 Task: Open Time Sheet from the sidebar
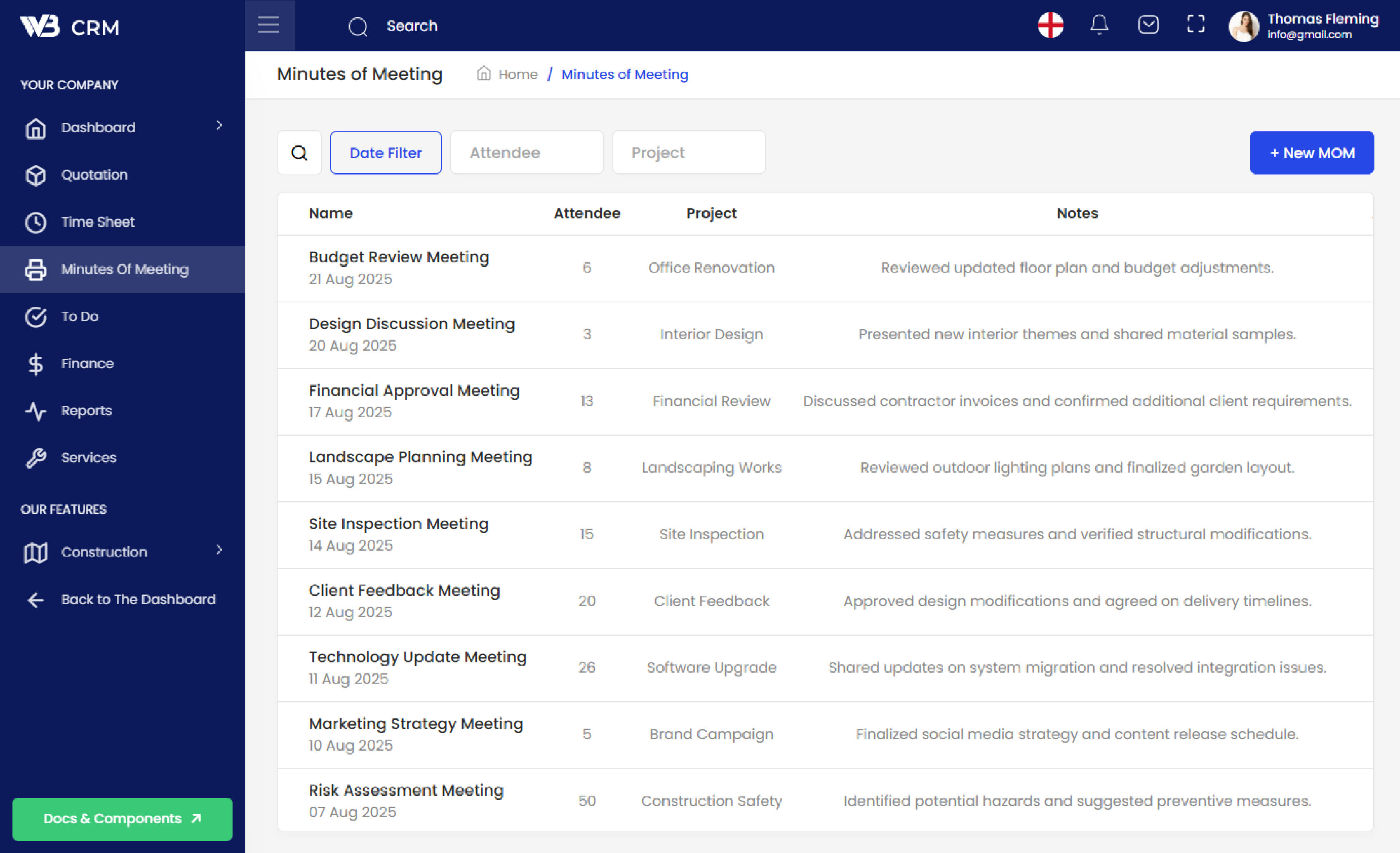point(98,222)
